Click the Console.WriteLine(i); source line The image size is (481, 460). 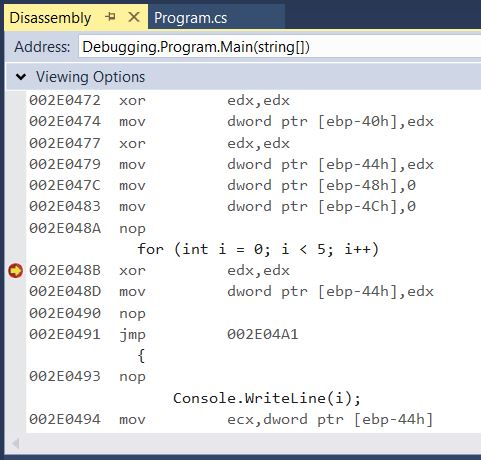pos(267,398)
